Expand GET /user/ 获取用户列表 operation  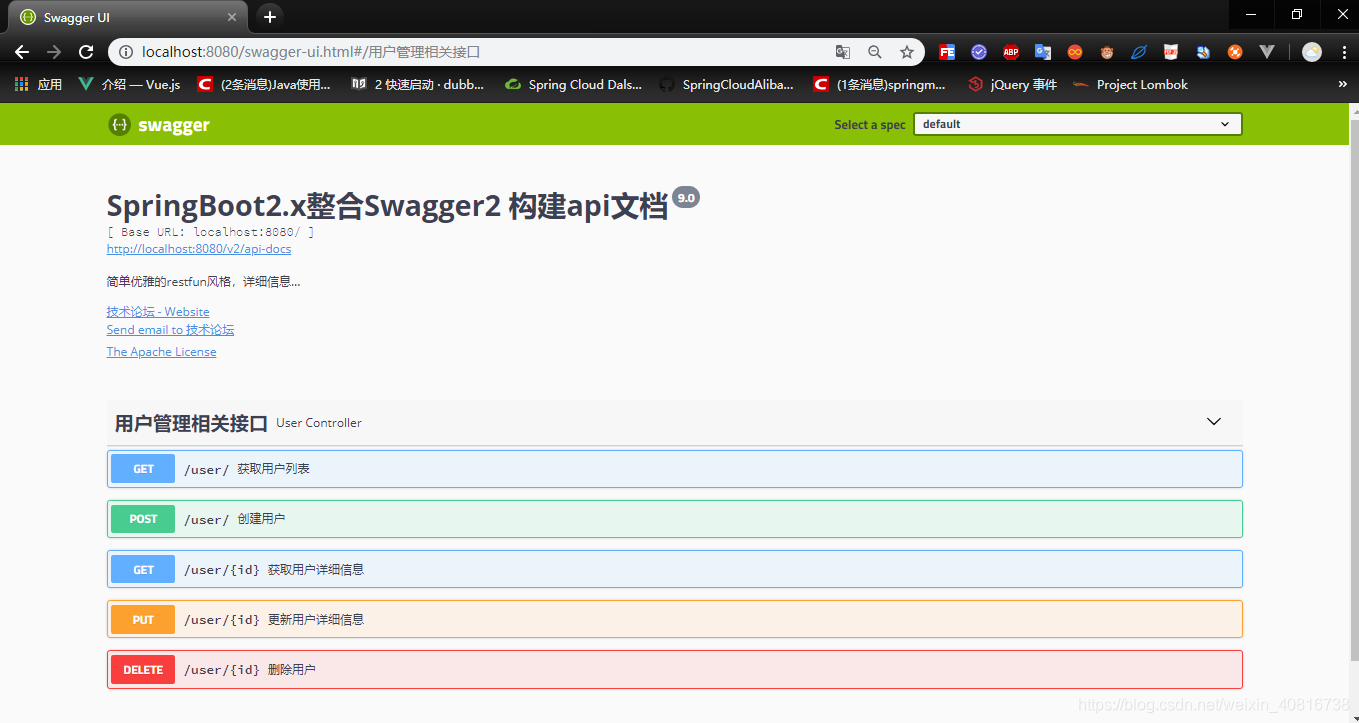pos(674,469)
